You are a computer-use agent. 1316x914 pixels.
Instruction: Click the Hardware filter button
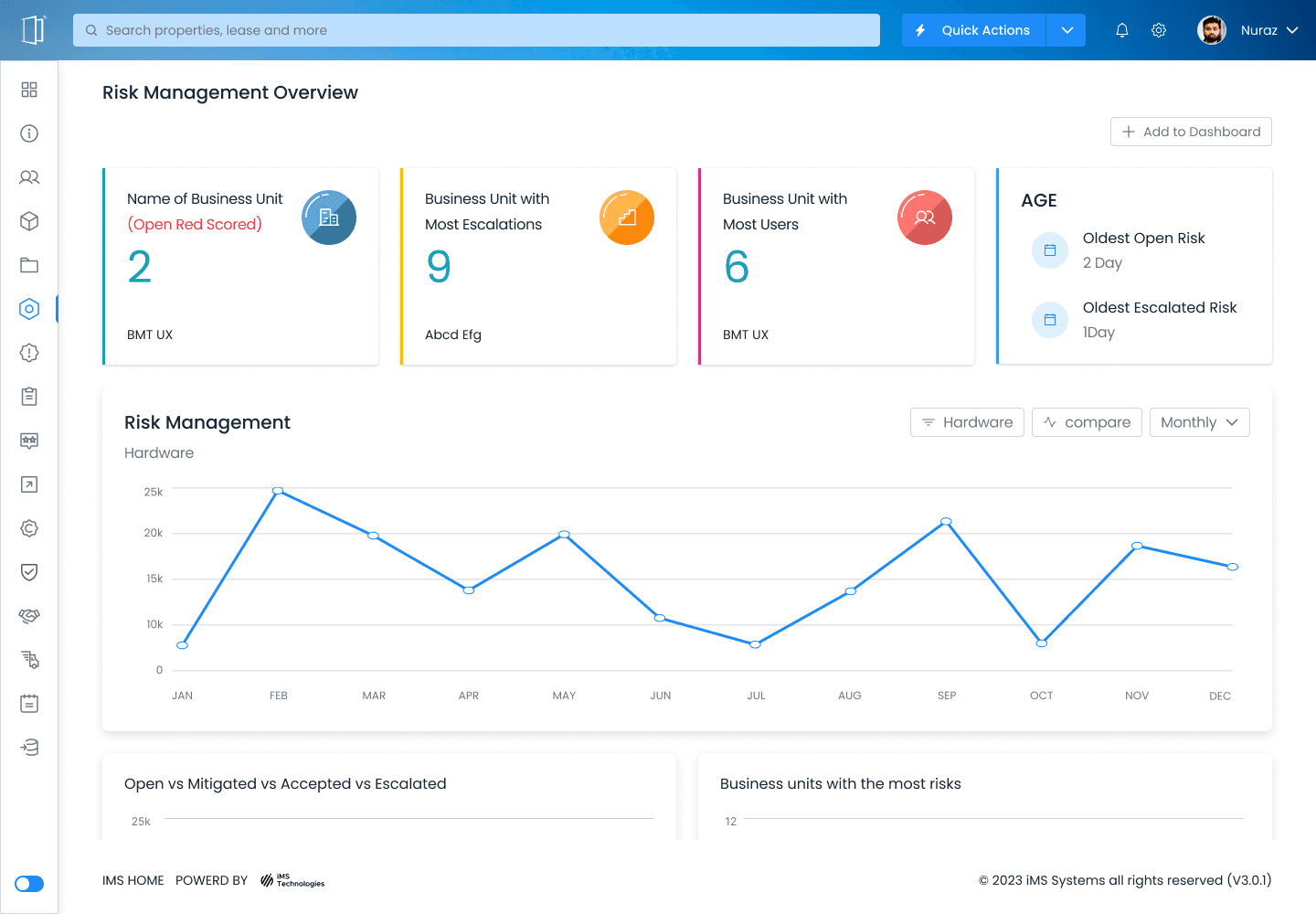coord(967,422)
